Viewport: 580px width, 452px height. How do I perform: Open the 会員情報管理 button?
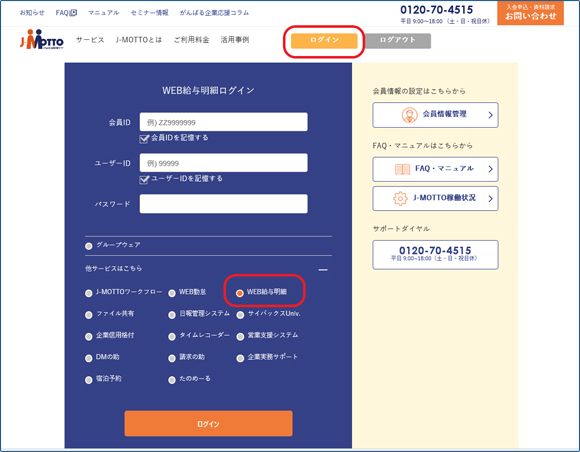click(435, 115)
